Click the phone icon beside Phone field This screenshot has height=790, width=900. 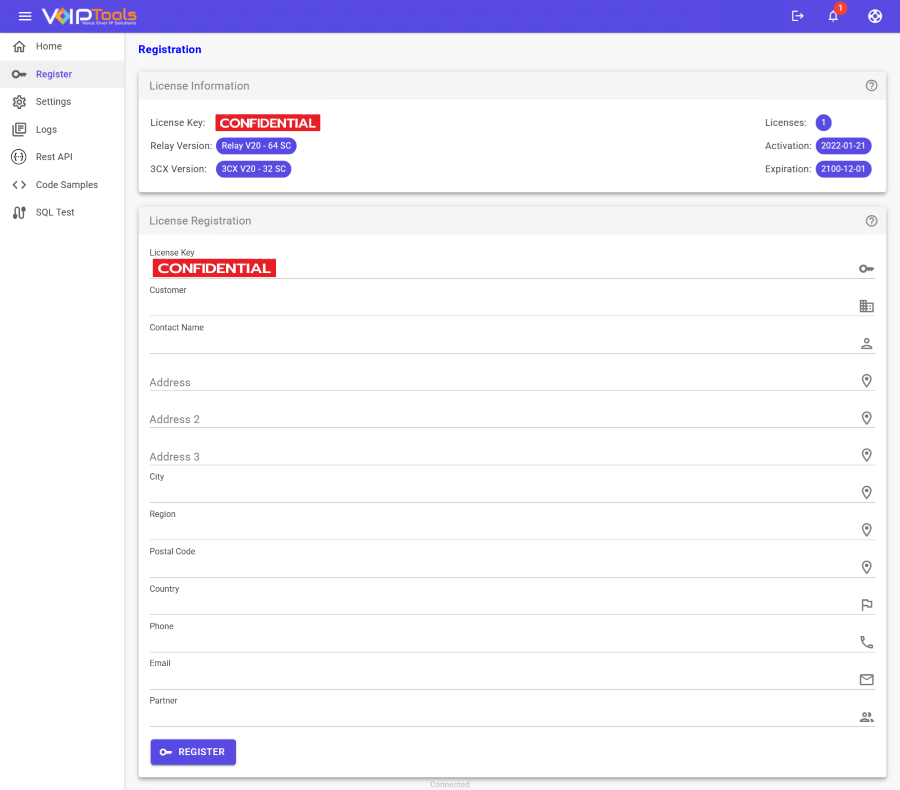[x=866, y=642]
